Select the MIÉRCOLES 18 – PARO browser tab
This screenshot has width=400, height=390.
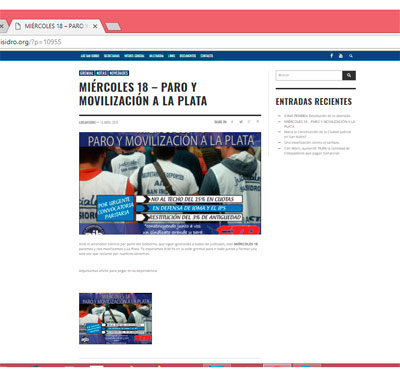(55, 26)
